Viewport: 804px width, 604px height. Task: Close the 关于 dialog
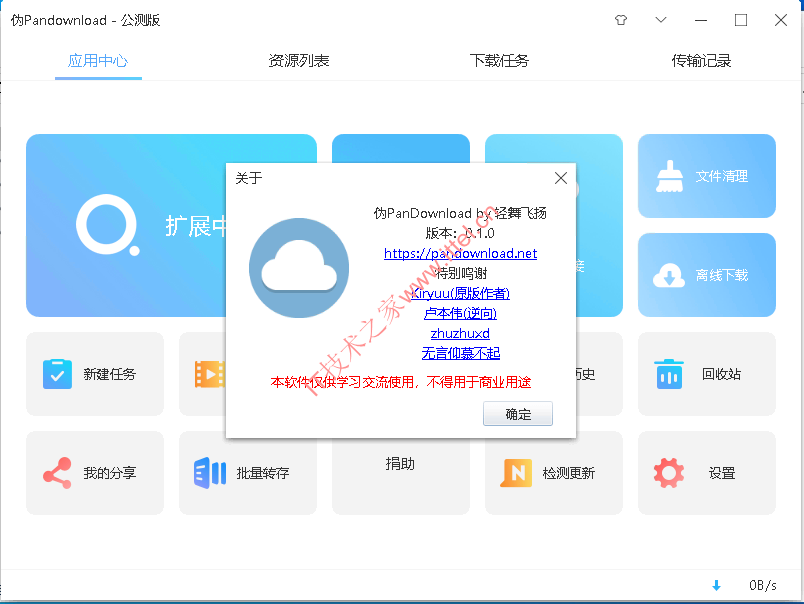coord(561,178)
